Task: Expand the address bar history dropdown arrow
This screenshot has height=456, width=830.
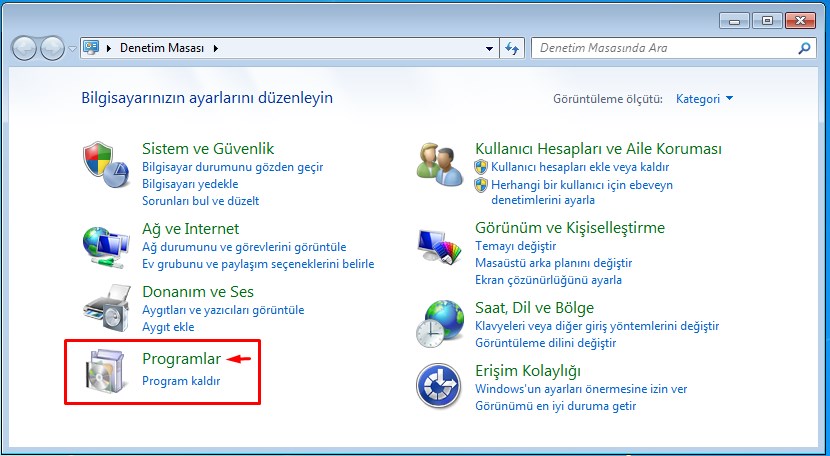Action: coord(489,48)
